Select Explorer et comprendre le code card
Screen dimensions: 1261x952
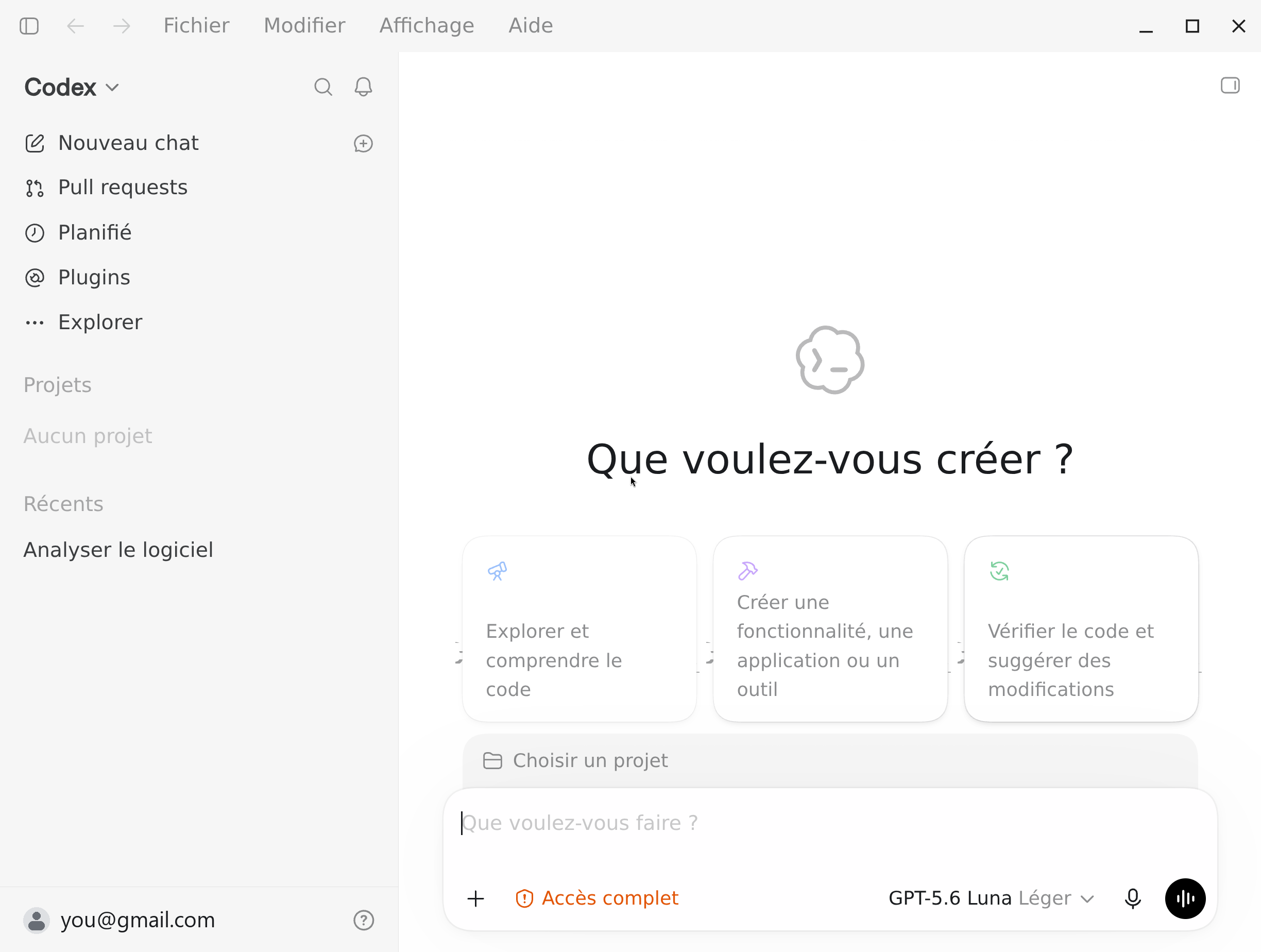click(x=579, y=629)
